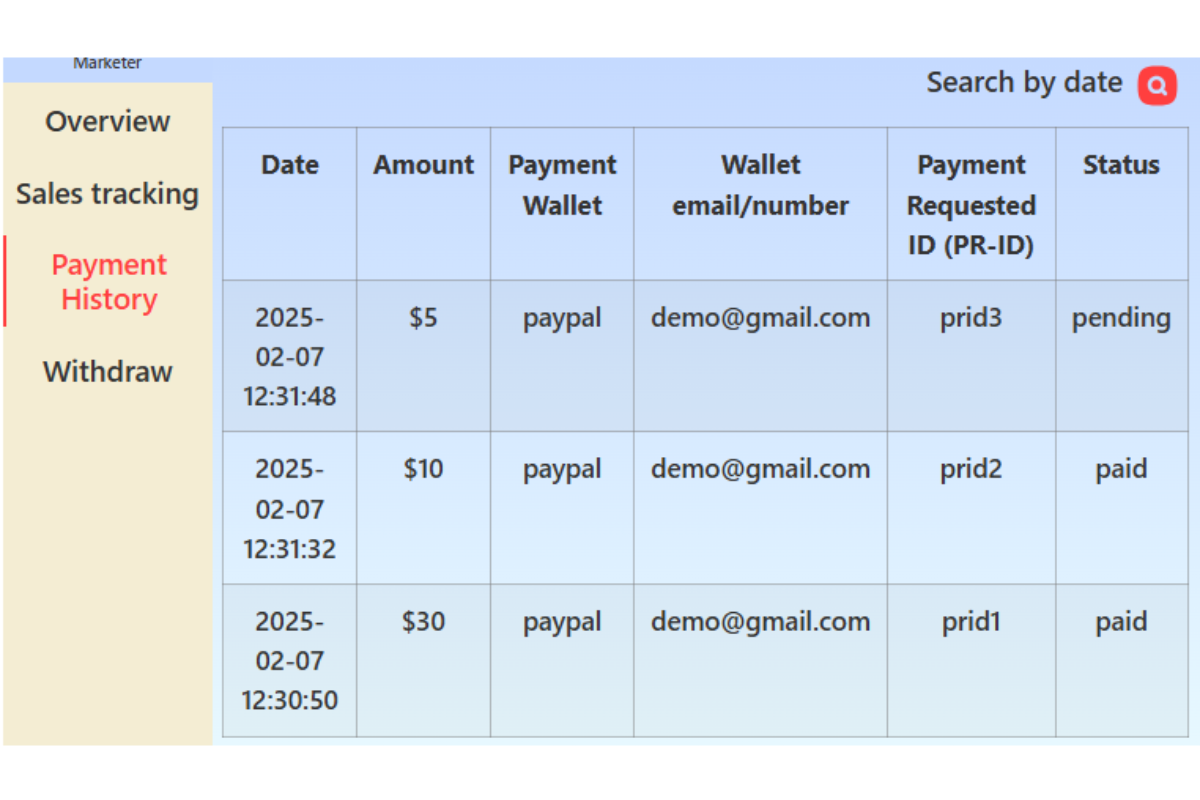Open the Withdraw page
The width and height of the screenshot is (1200, 800).
click(108, 372)
